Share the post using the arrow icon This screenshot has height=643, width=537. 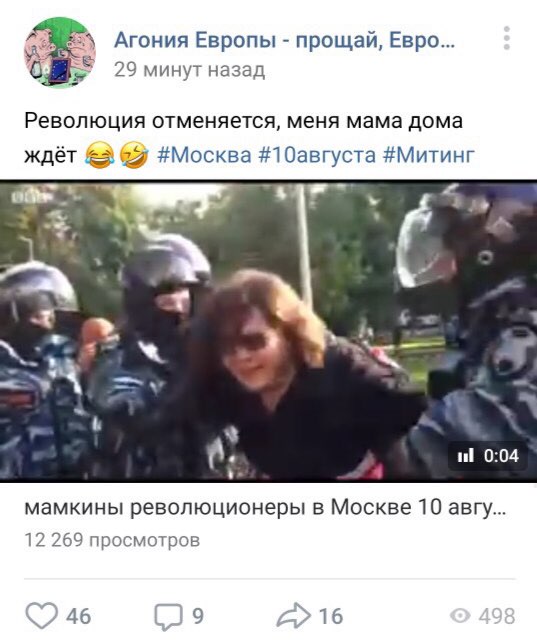coord(294,616)
